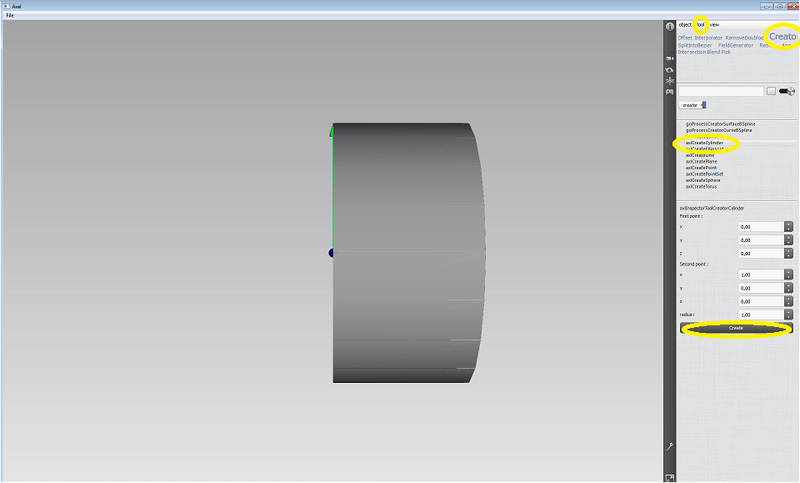Open the File menu
Viewport: 800px width, 483px height.
(x=10, y=15)
